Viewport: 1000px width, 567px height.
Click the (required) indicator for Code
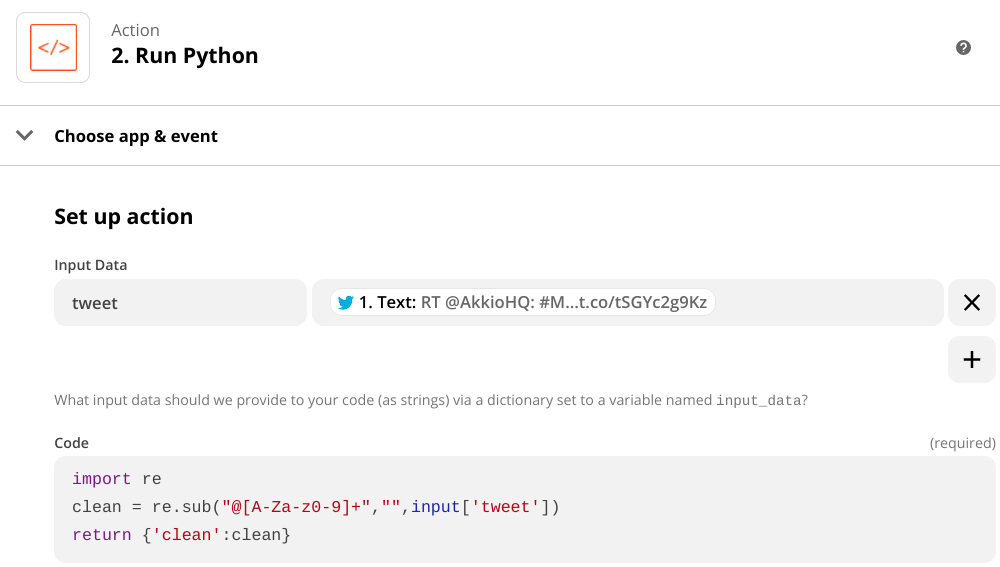962,443
